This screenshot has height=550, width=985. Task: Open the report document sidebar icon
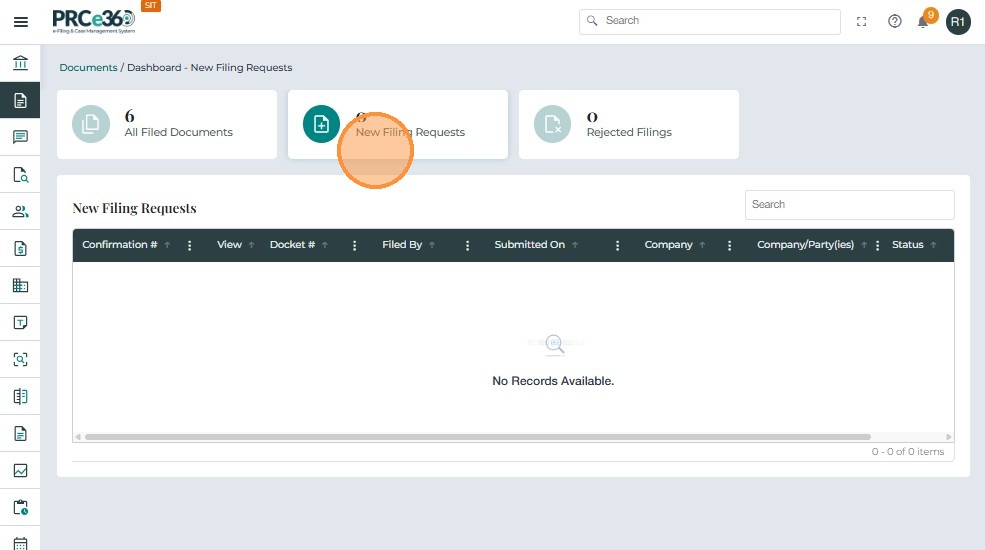[x=20, y=433]
